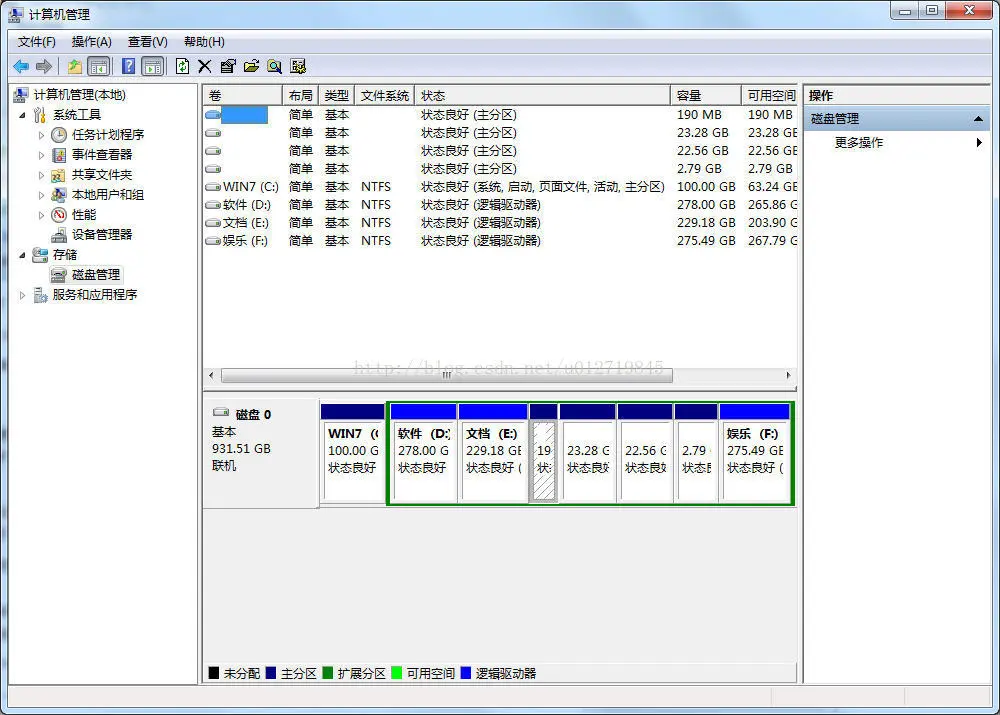Screen dimensions: 1000x715
Task: Open the 操作(A) menu
Action: (x=91, y=42)
